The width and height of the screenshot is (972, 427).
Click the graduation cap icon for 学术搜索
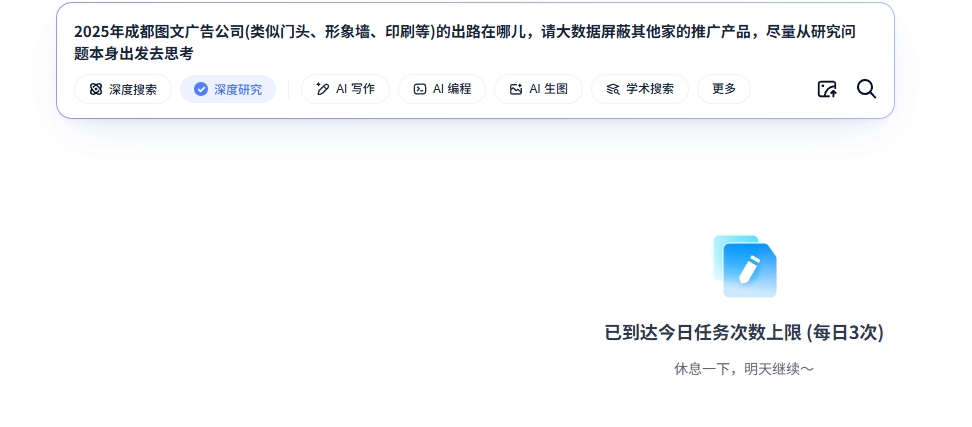pyautogui.click(x=613, y=89)
